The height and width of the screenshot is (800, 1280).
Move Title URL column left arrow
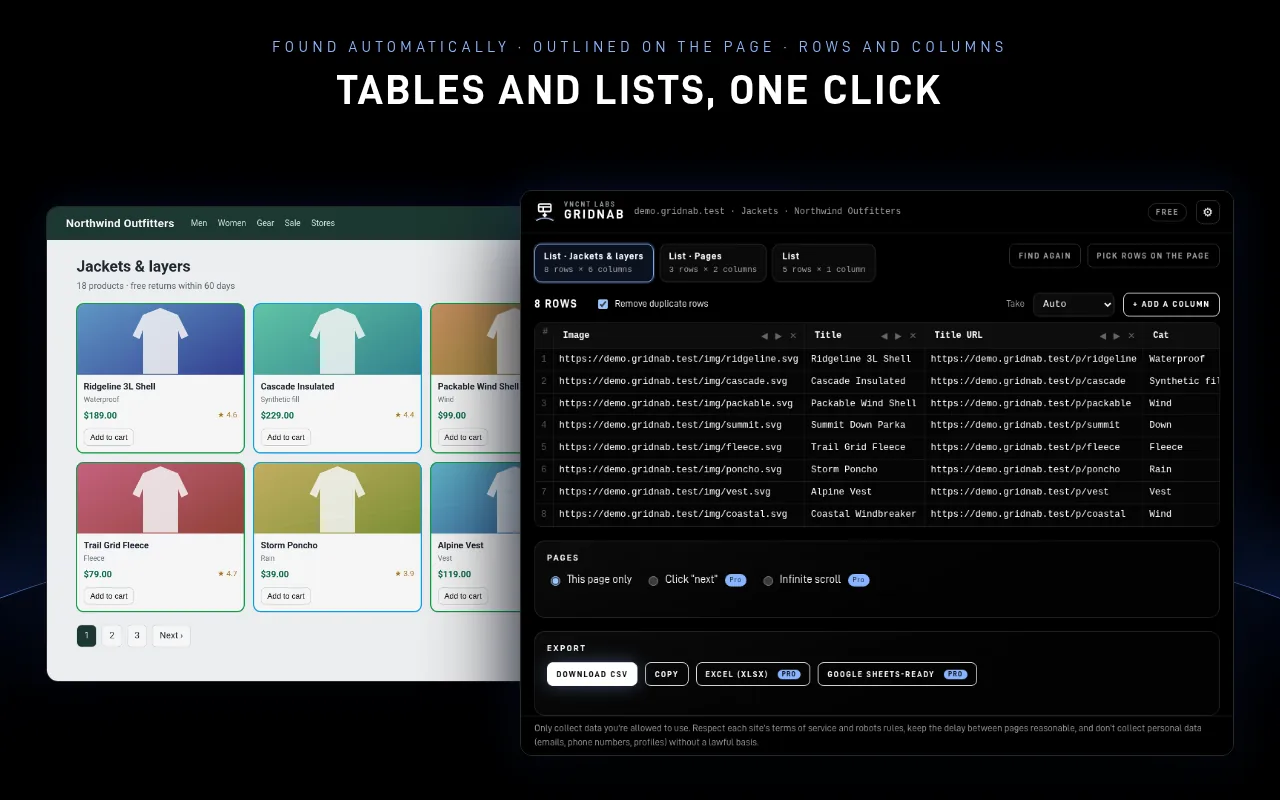[1103, 336]
